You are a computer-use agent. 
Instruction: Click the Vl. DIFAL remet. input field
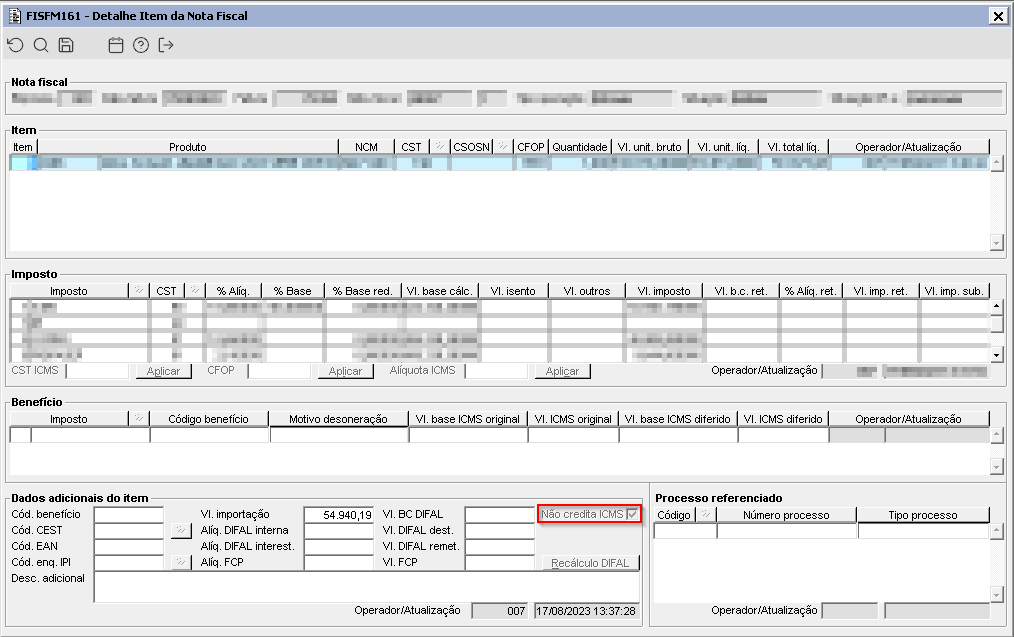pos(500,546)
